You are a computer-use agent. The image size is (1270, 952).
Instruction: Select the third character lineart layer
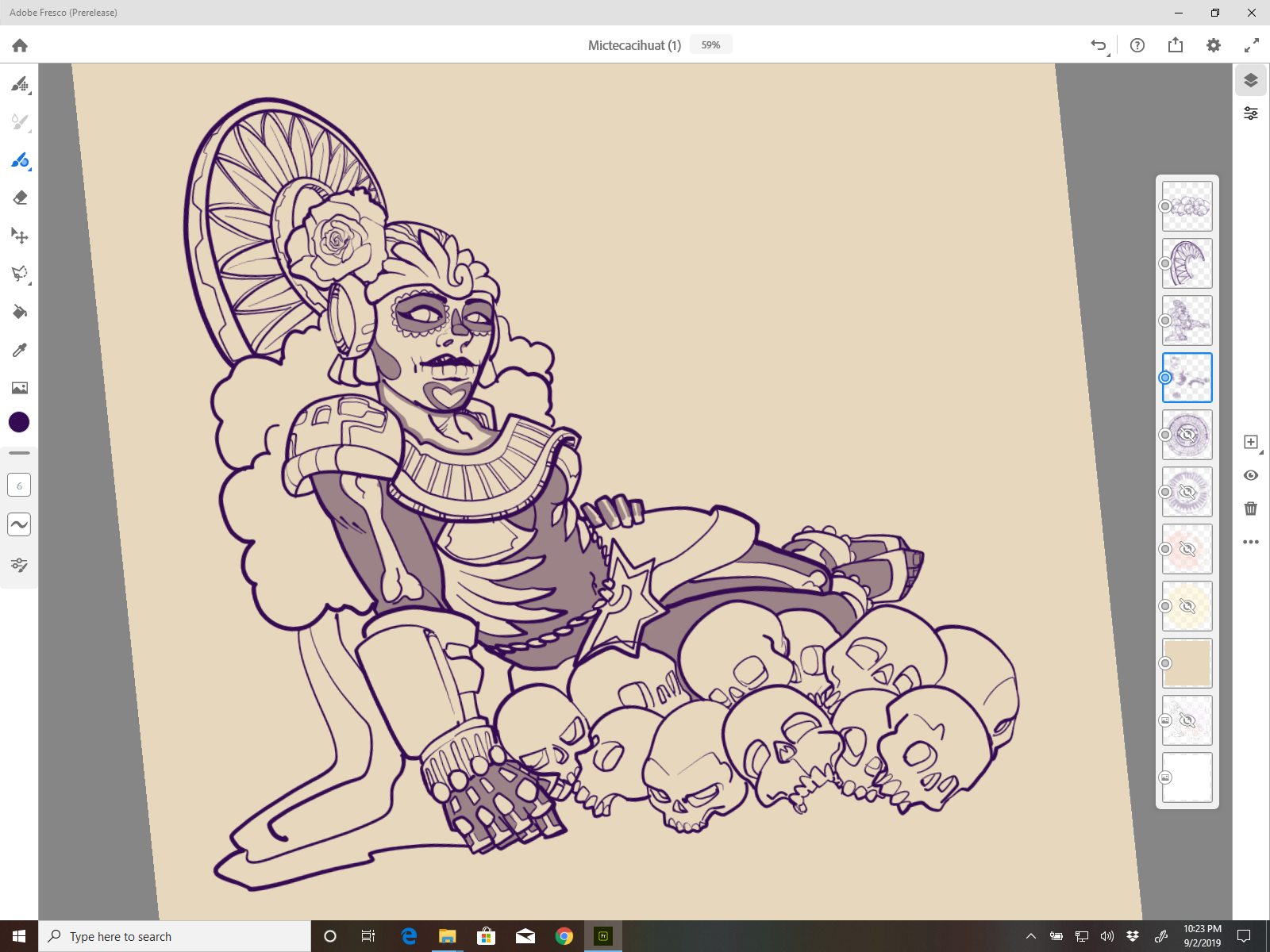[x=1187, y=321]
